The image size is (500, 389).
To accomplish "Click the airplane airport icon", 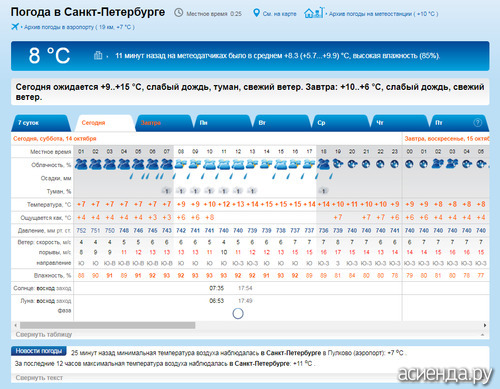I will (x=15, y=26).
